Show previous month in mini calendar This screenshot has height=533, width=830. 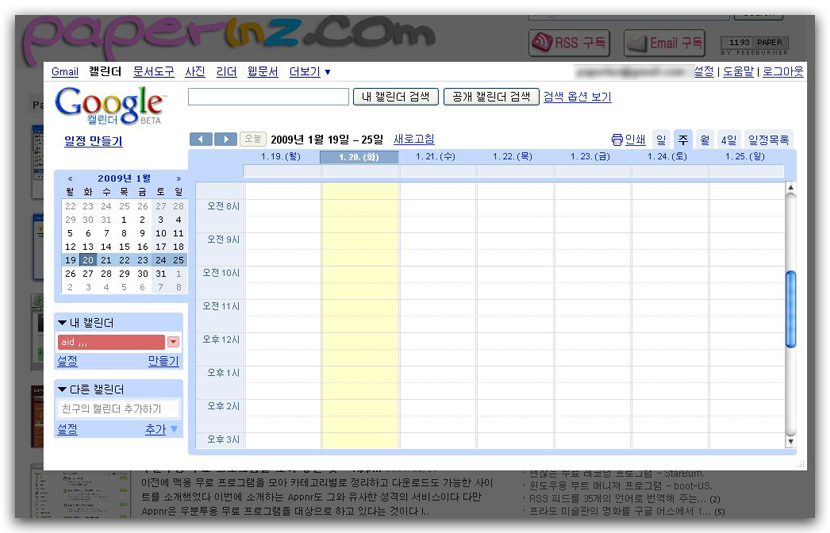(70, 179)
